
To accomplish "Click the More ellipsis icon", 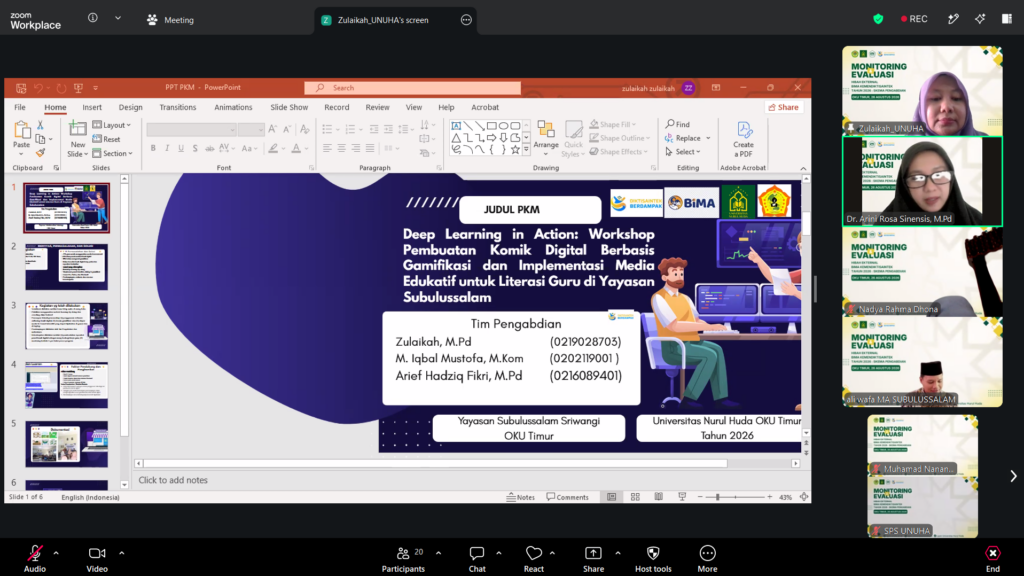I will click(707, 553).
